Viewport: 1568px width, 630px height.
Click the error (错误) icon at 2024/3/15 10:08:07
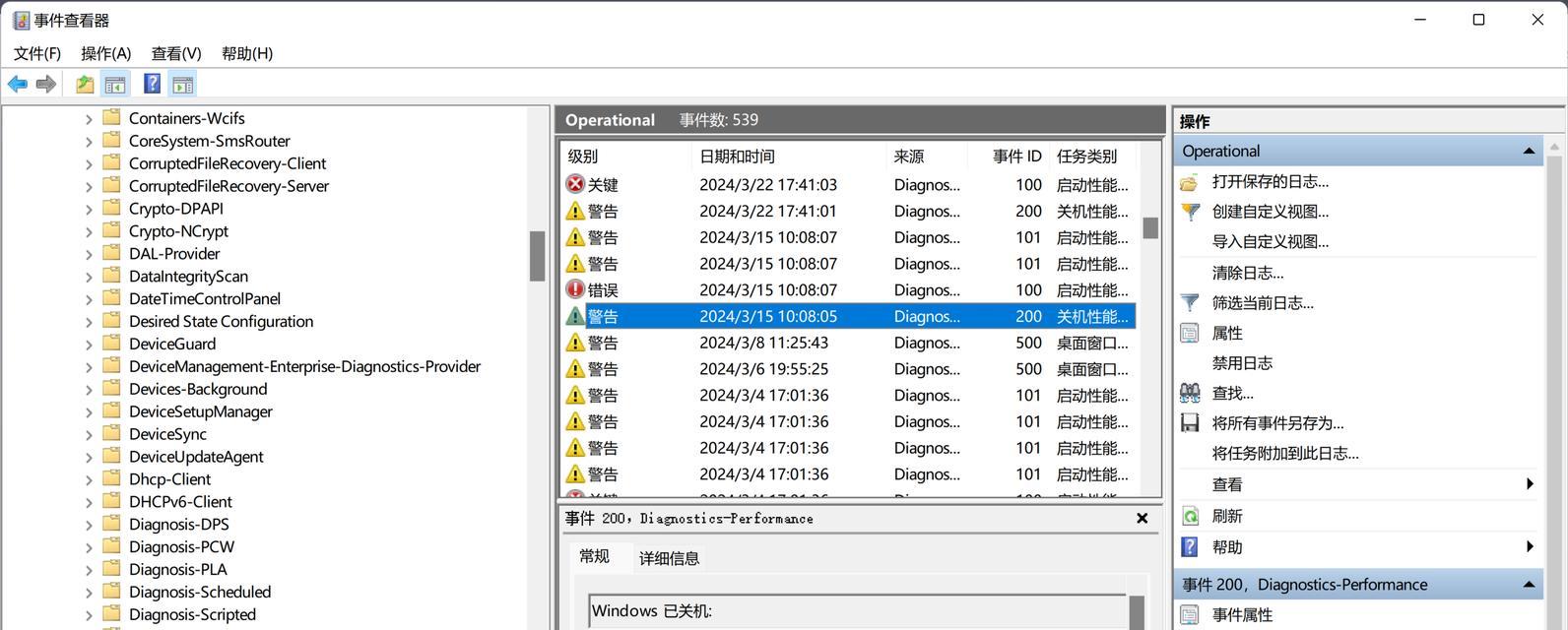click(x=575, y=289)
